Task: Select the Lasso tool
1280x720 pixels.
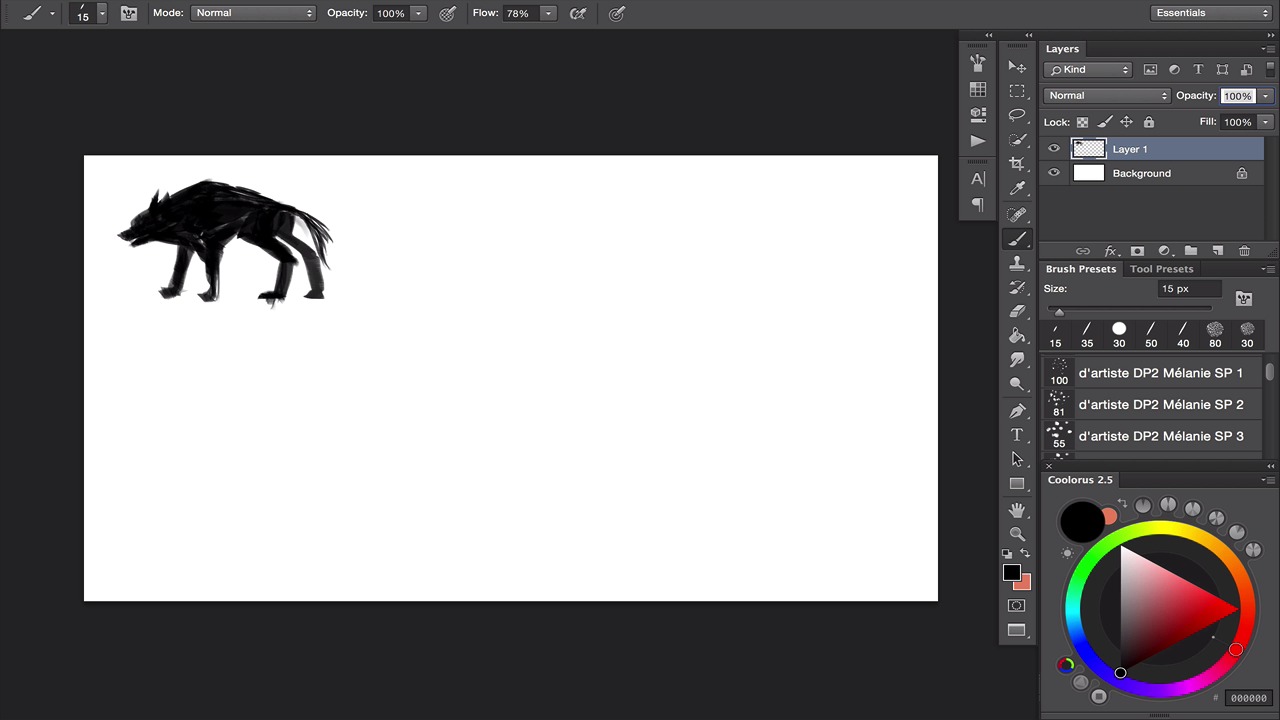Action: [x=1017, y=115]
